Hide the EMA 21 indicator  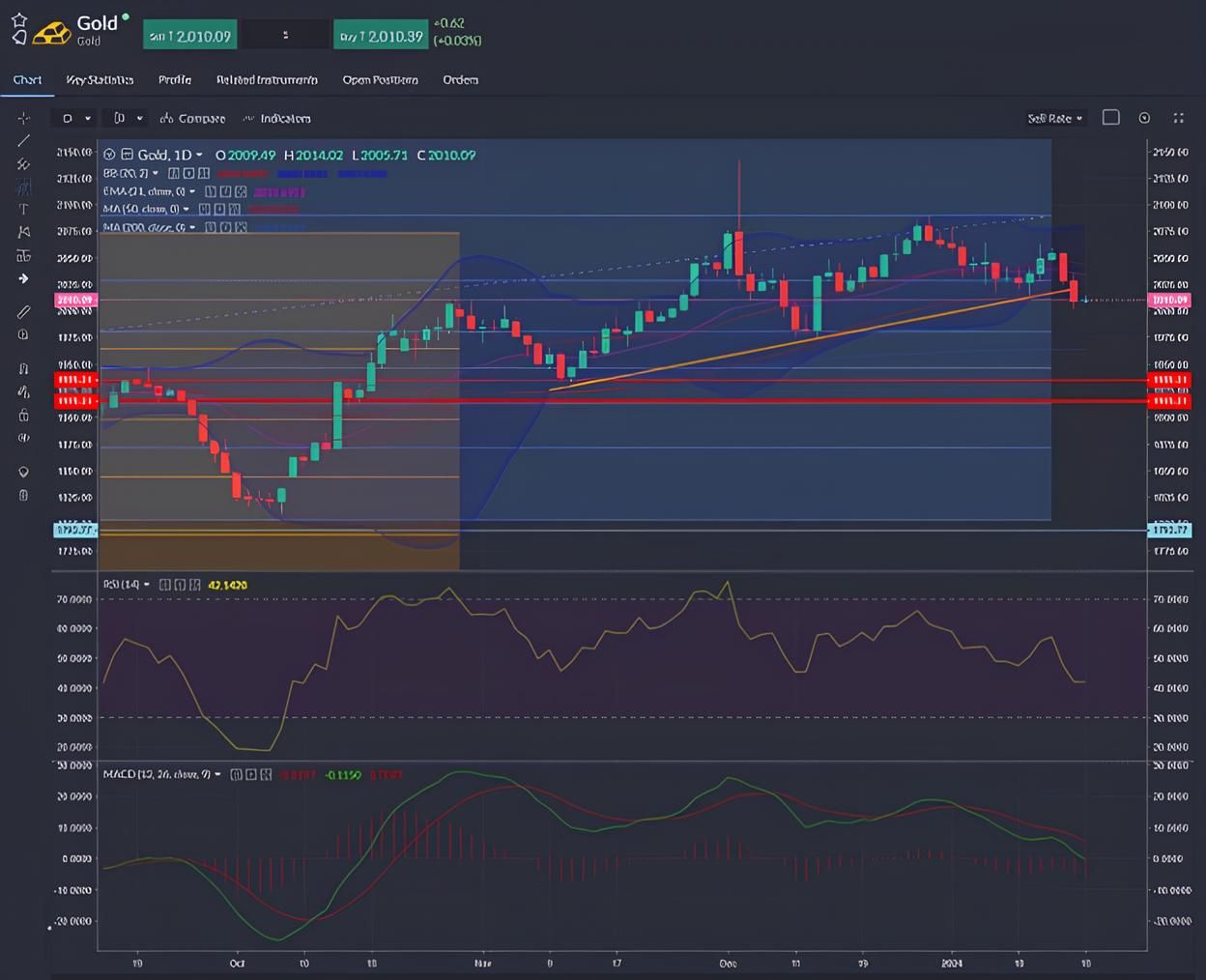point(211,191)
